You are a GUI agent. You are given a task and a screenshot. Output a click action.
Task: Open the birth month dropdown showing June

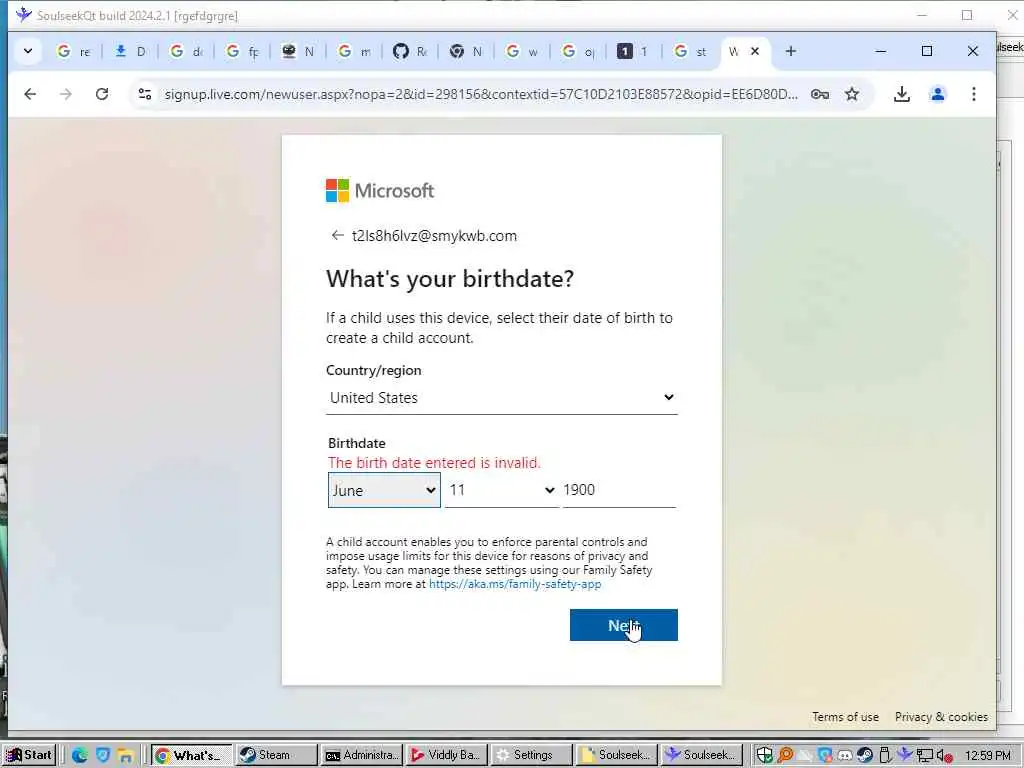pyautogui.click(x=384, y=490)
